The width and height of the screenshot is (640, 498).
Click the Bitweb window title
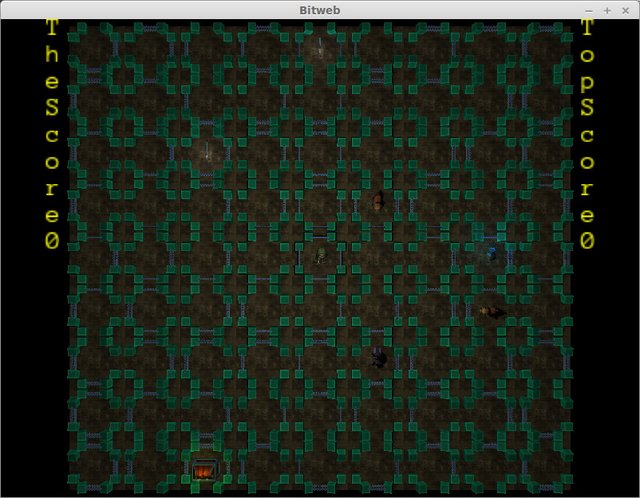click(320, 10)
